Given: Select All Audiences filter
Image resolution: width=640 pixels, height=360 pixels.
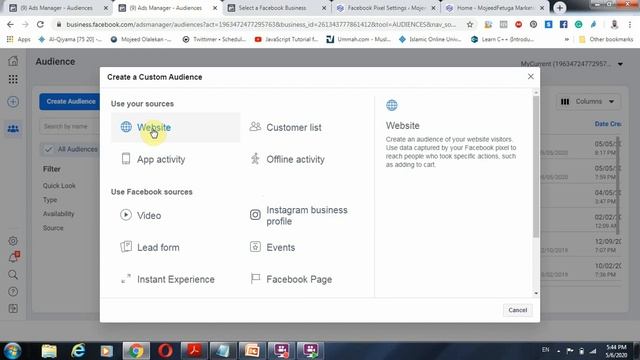Looking at the screenshot, I should (x=70, y=149).
